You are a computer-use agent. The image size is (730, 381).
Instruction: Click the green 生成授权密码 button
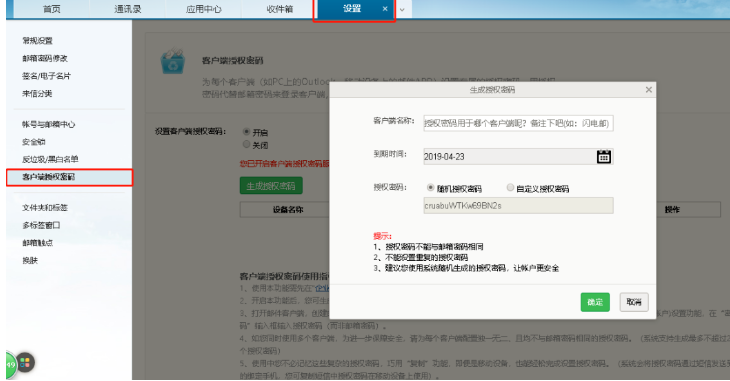tap(271, 186)
